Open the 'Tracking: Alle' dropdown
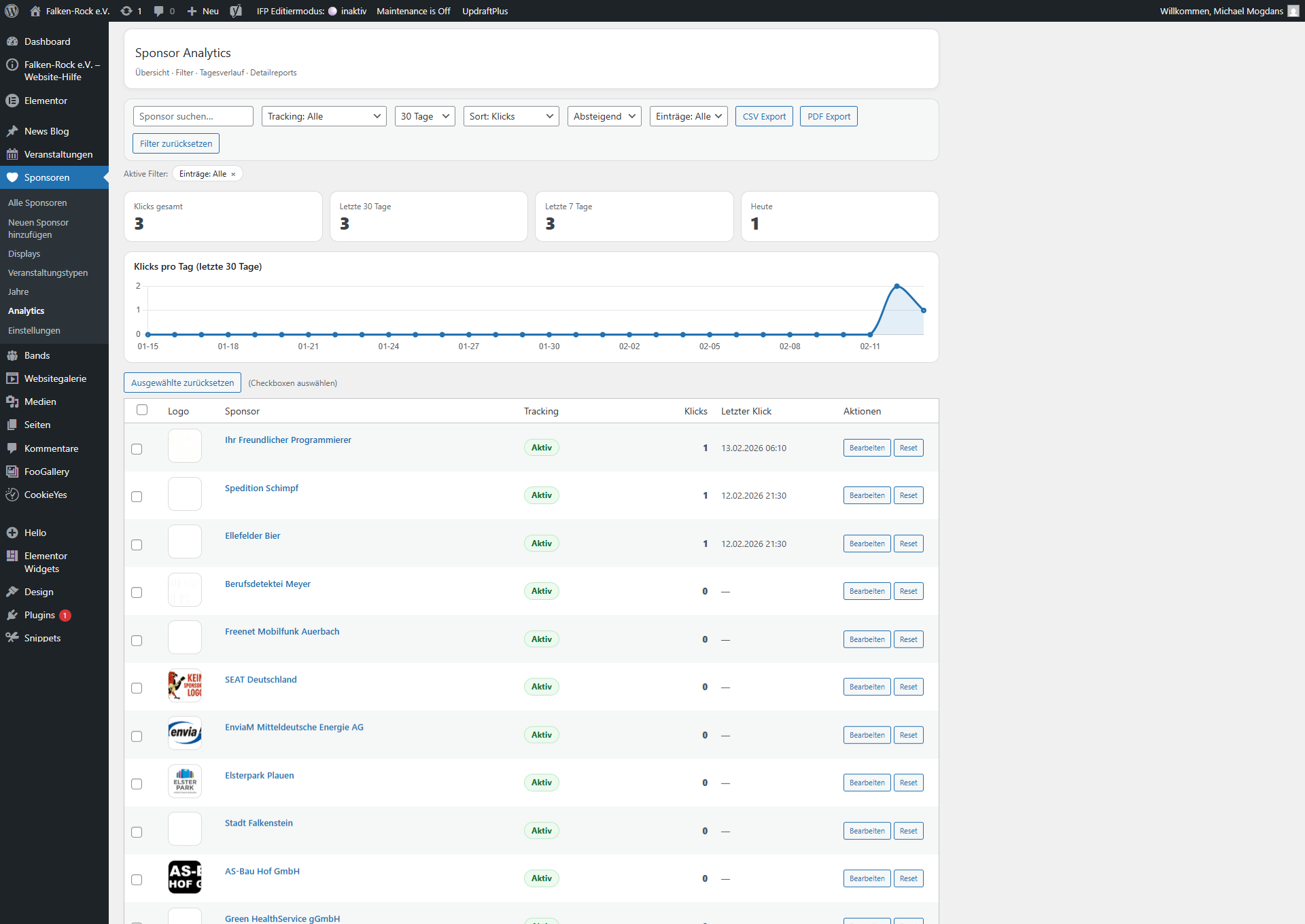Image resolution: width=1305 pixels, height=924 pixels. click(324, 116)
